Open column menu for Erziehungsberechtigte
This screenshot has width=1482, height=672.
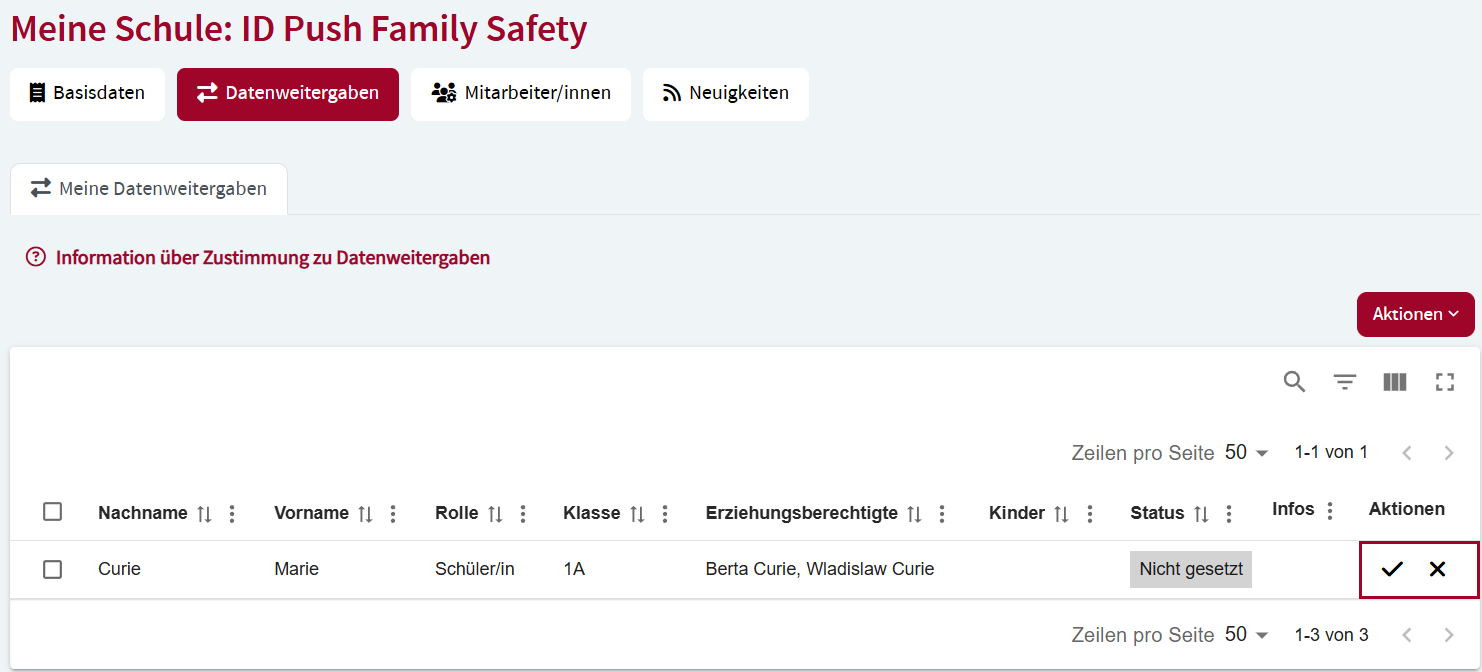942,514
